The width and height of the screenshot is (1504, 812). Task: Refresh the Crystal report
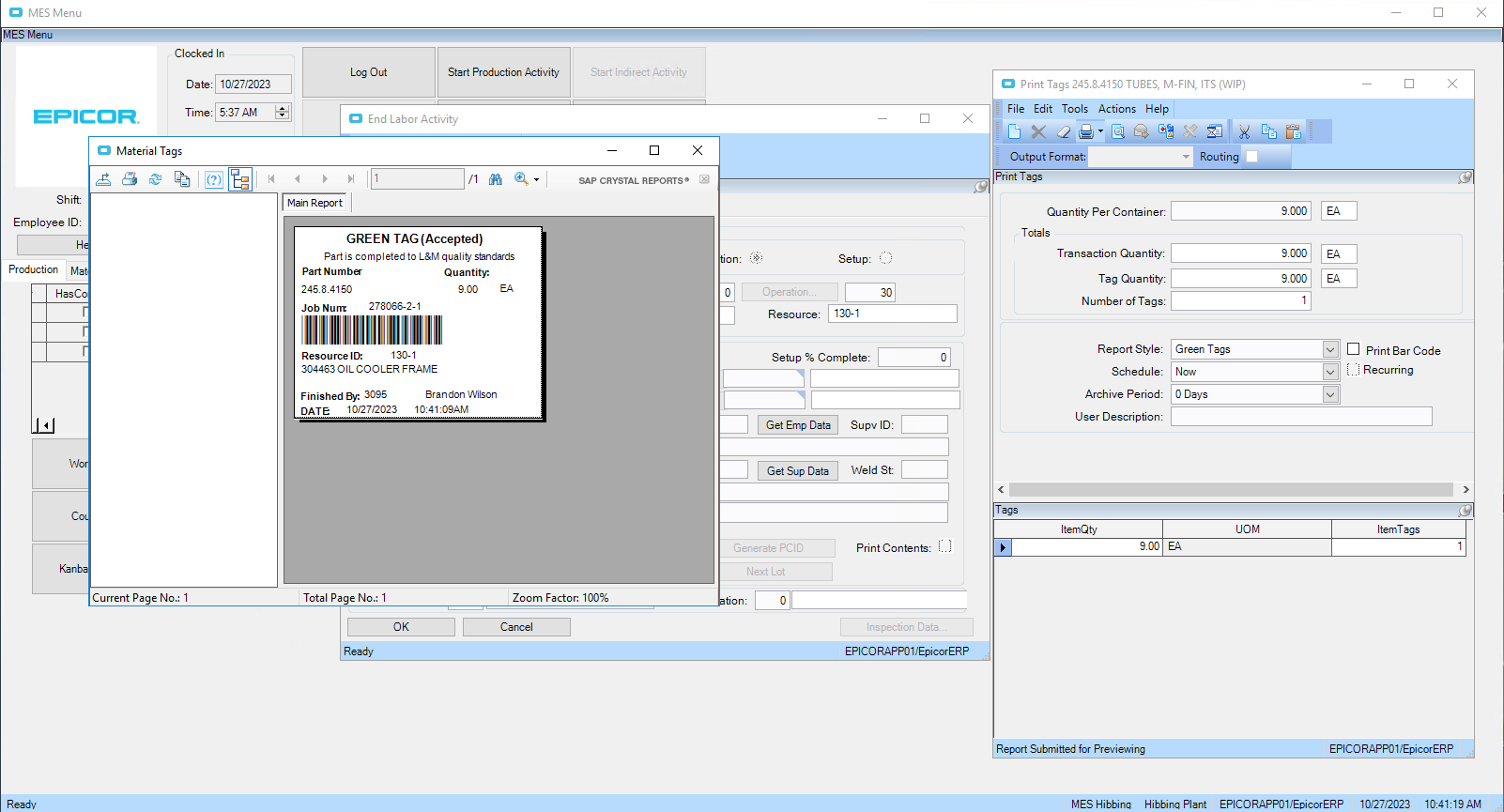click(156, 179)
